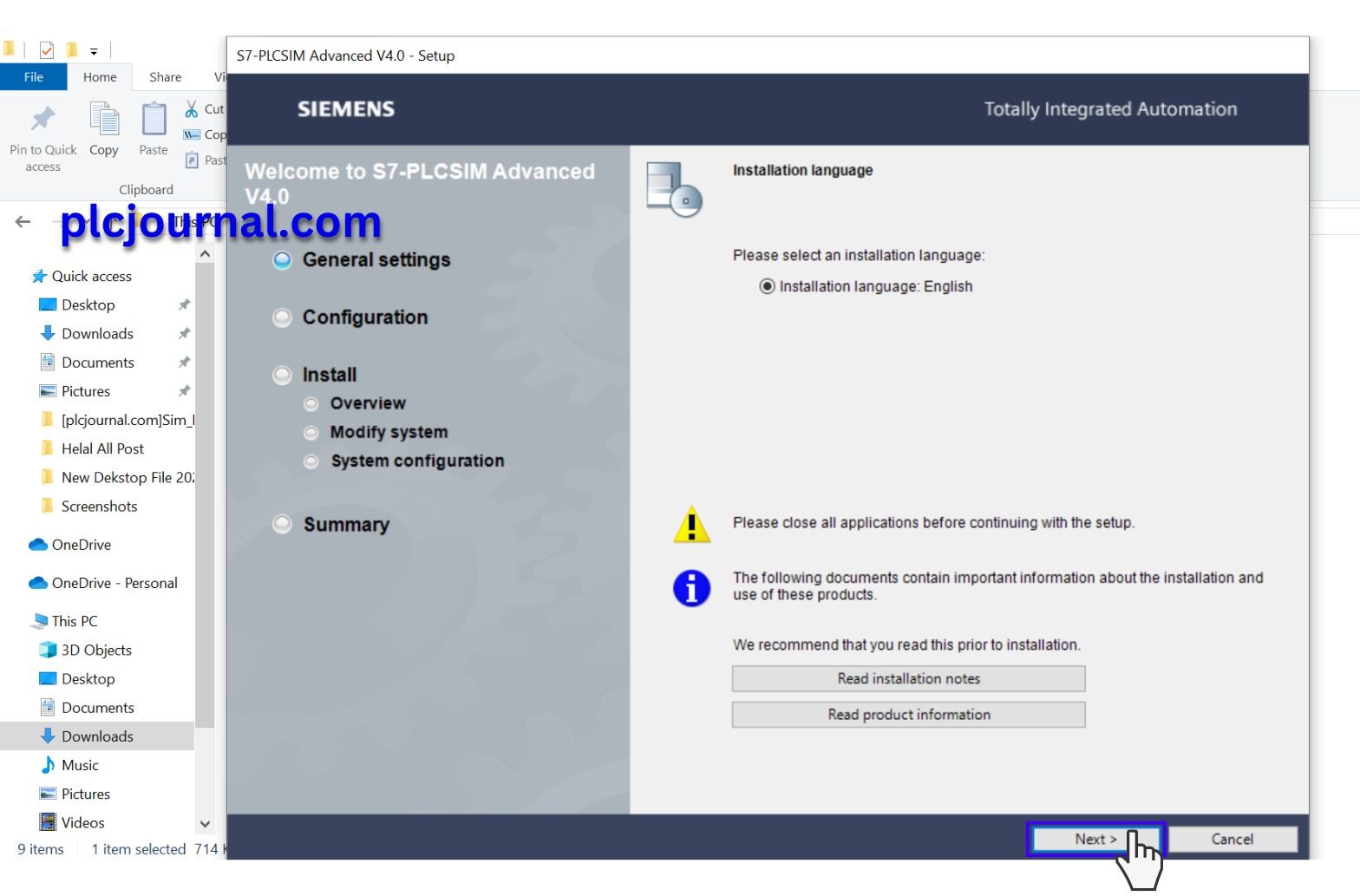Select Modify system sub-step bullet
The height and width of the screenshot is (896, 1360).
tap(311, 433)
